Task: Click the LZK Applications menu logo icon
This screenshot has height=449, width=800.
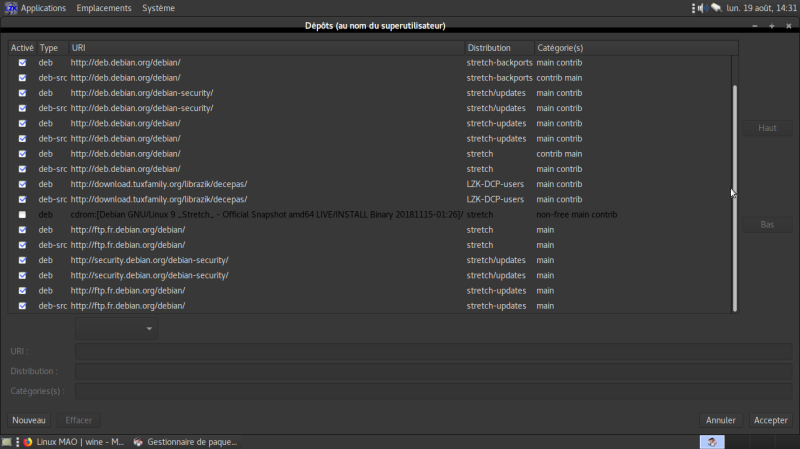Action: [11, 8]
